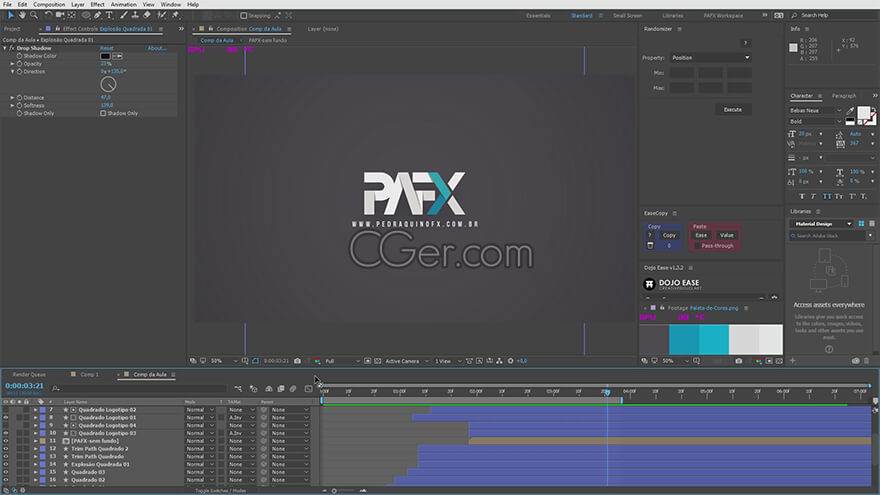Select the Unified Camera tool
Image resolution: width=880 pixels, height=495 pixels.
[x=60, y=15]
